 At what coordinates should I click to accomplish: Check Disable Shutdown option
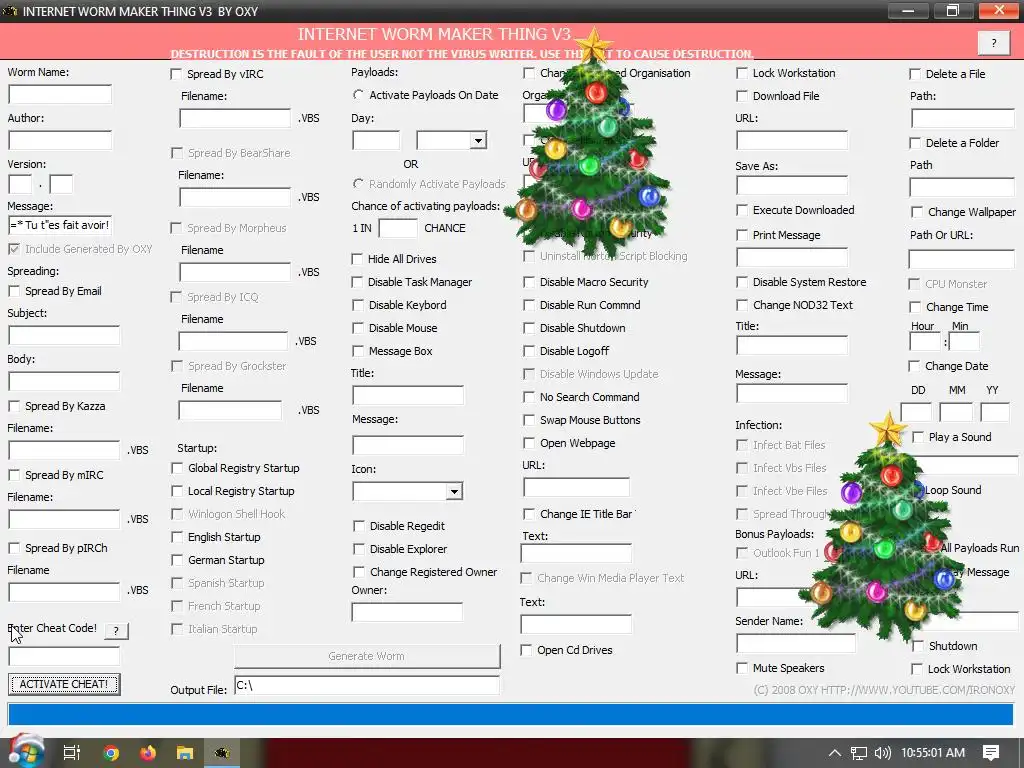(x=529, y=328)
